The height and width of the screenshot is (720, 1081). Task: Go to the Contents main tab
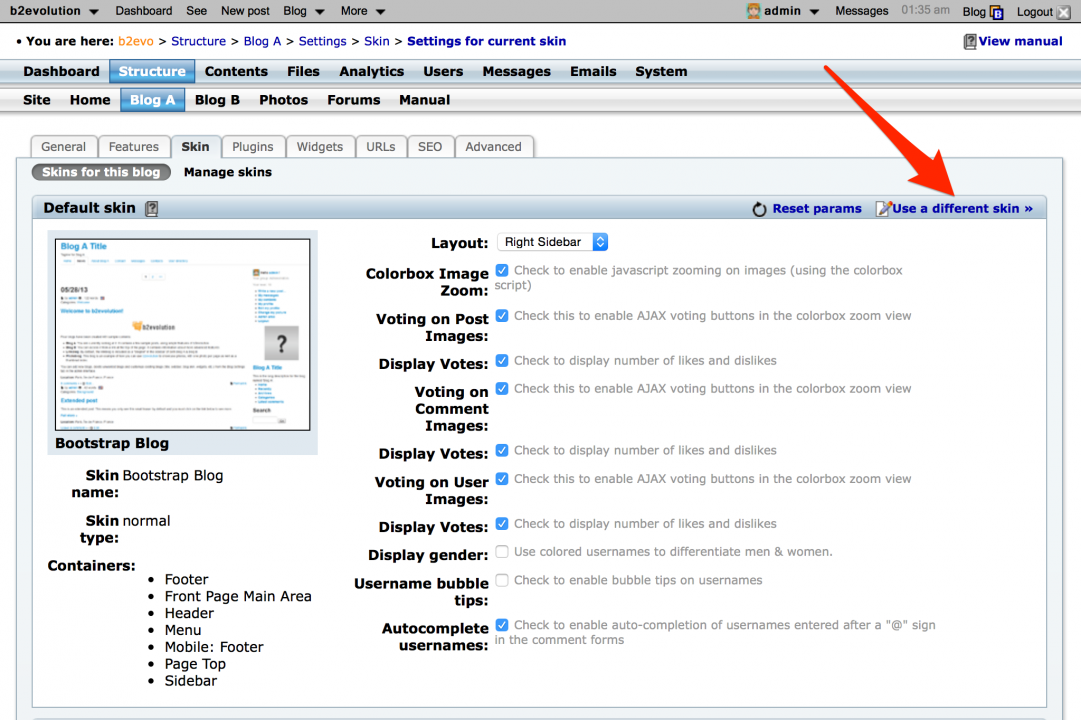236,72
